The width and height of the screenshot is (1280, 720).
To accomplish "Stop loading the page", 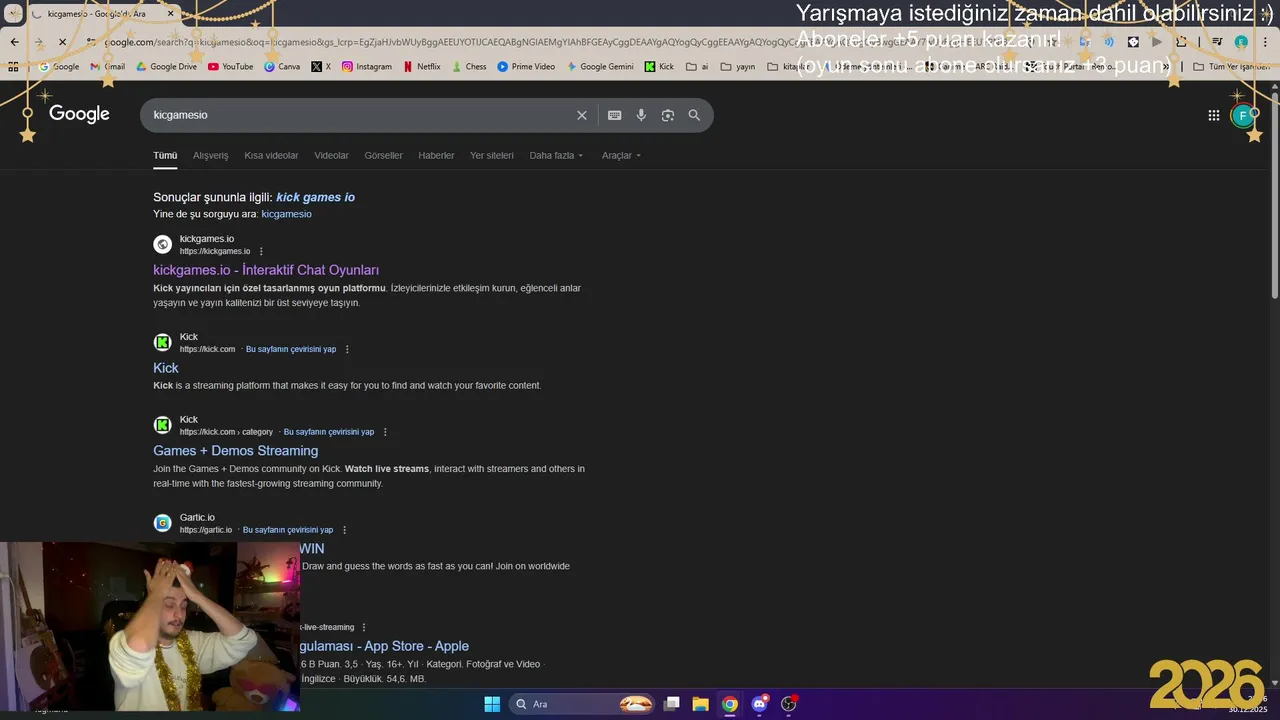I will (62, 42).
